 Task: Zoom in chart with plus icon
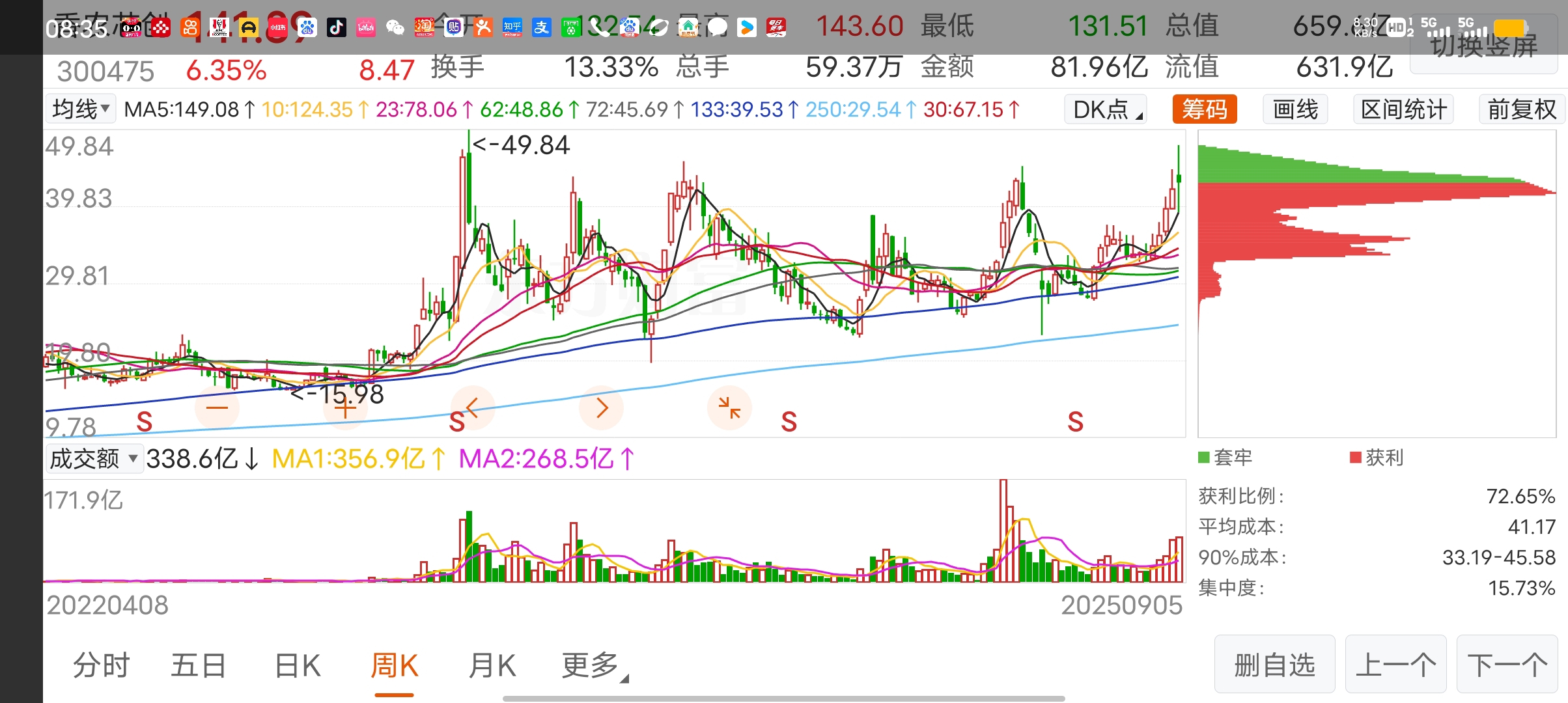345,409
